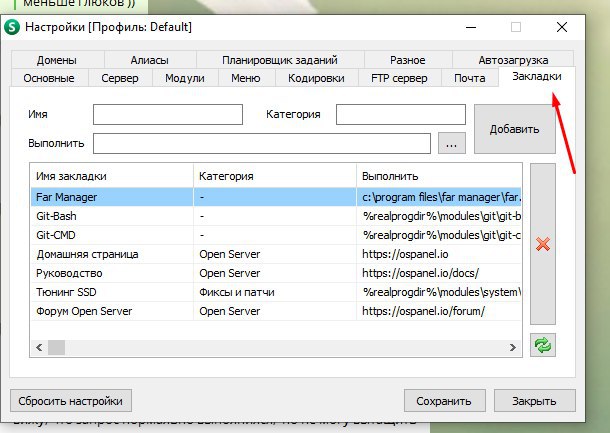610x433 pixels.
Task: Click the Сохранить button
Action: coord(444,401)
